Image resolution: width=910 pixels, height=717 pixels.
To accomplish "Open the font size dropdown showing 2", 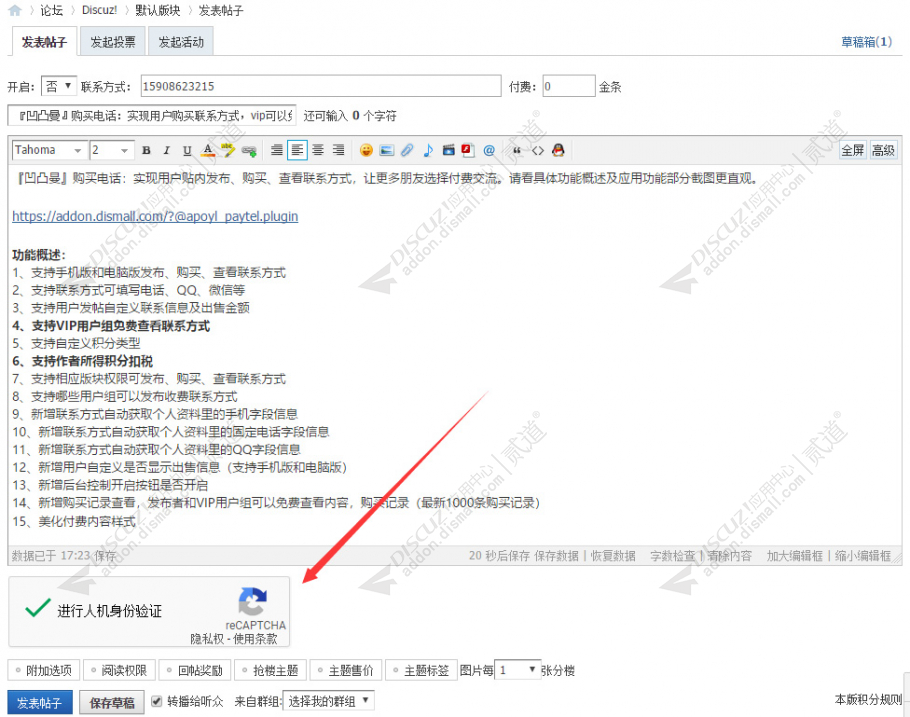I will click(x=112, y=150).
